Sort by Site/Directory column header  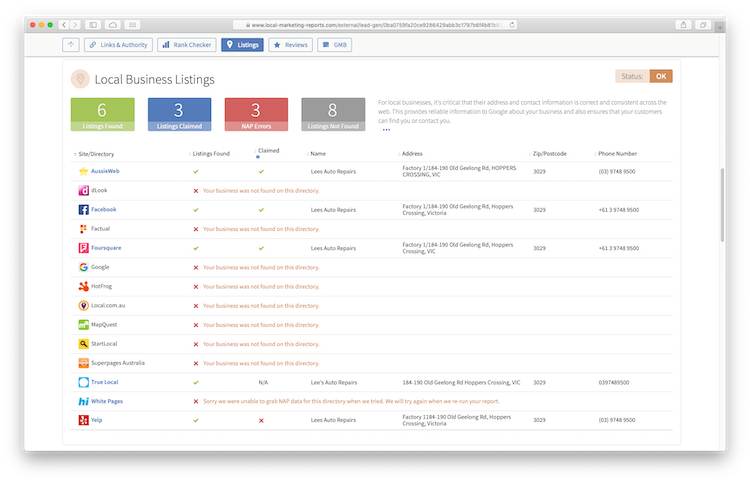pyautogui.click(x=96, y=154)
